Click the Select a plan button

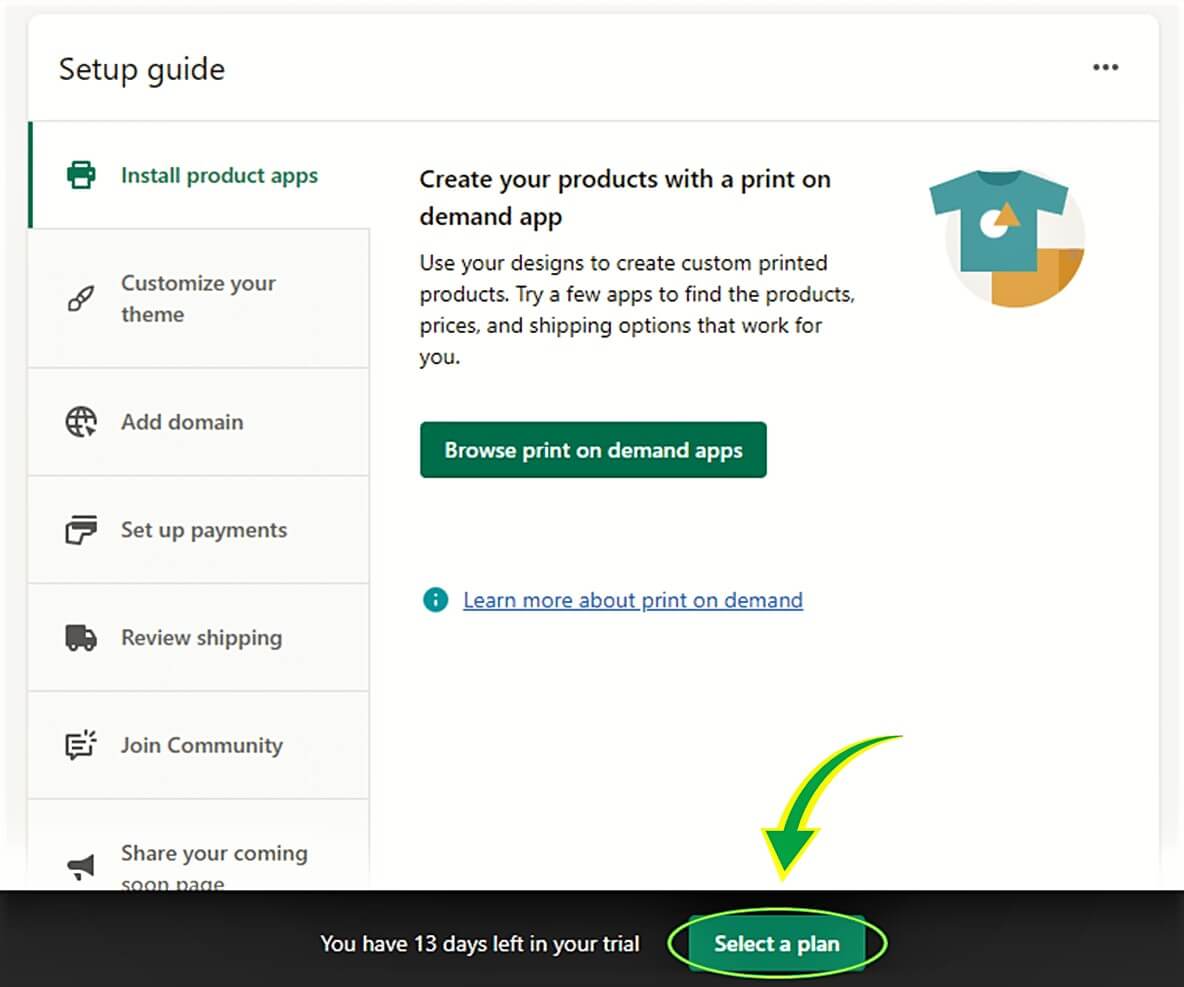click(x=776, y=943)
